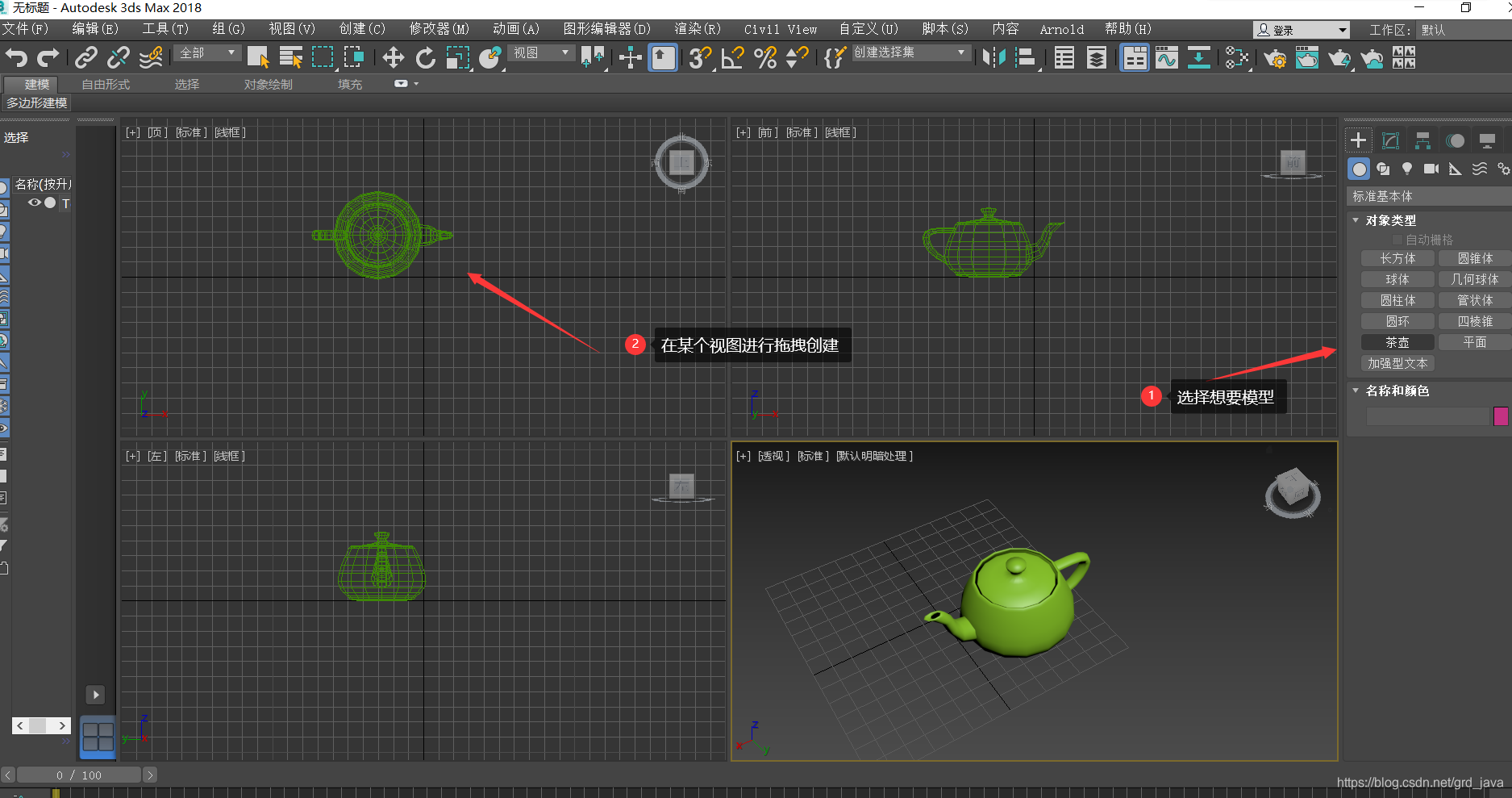The height and width of the screenshot is (798, 1512).
Task: Activate the Select and Scale tool
Action: click(457, 58)
